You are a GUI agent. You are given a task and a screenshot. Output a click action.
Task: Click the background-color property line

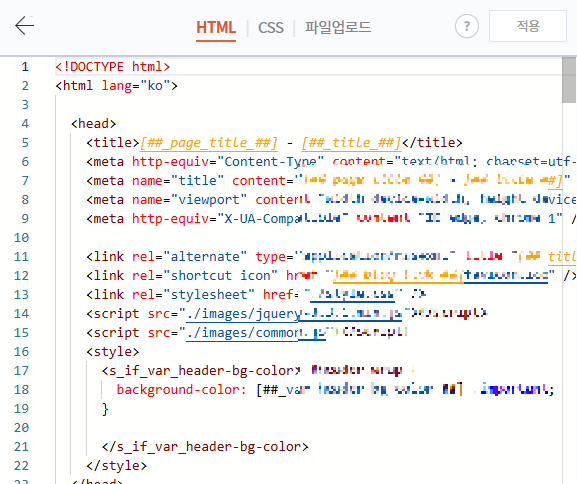[x=335, y=390]
